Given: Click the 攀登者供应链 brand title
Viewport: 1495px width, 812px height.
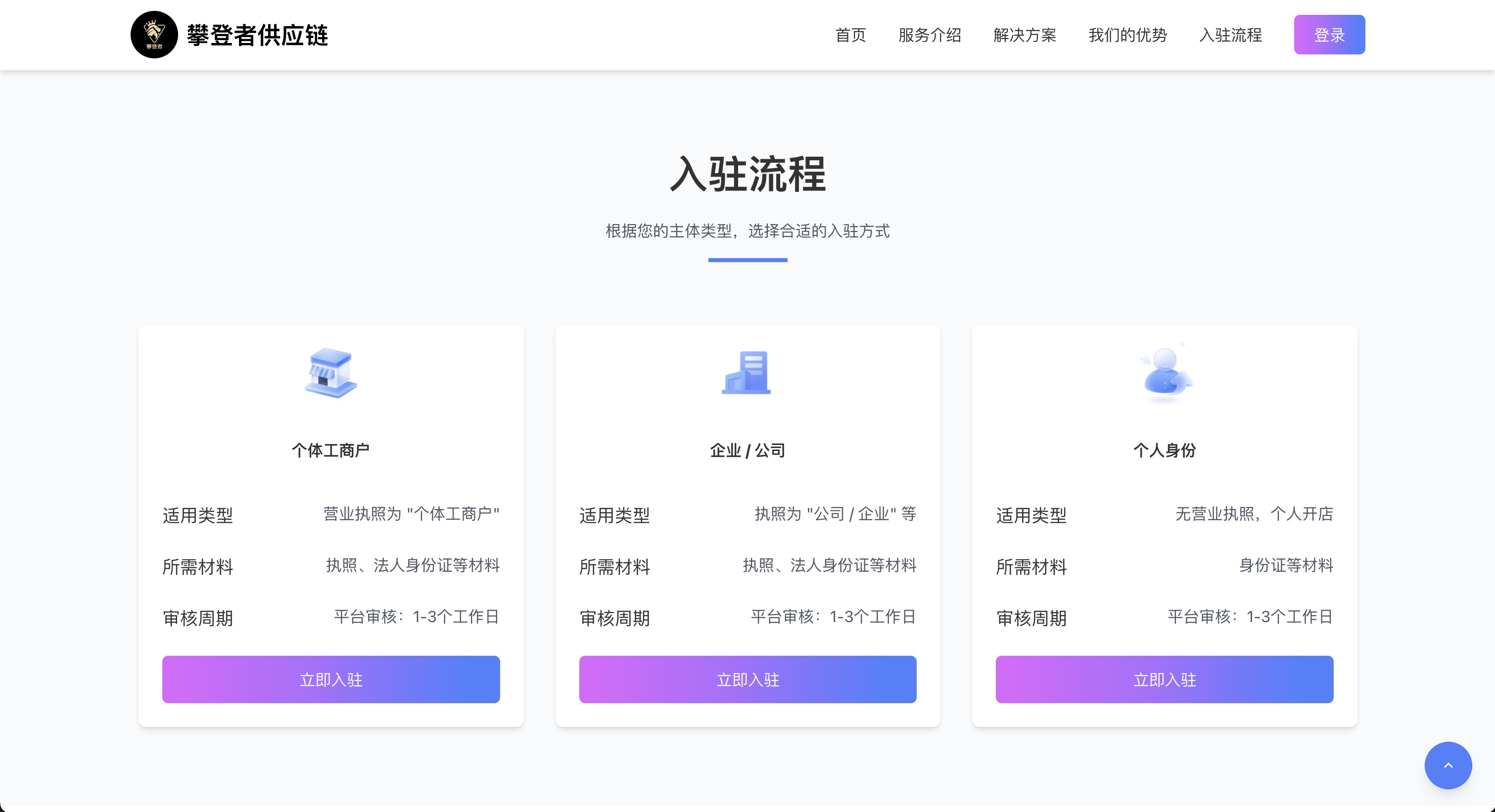Looking at the screenshot, I should [257, 35].
